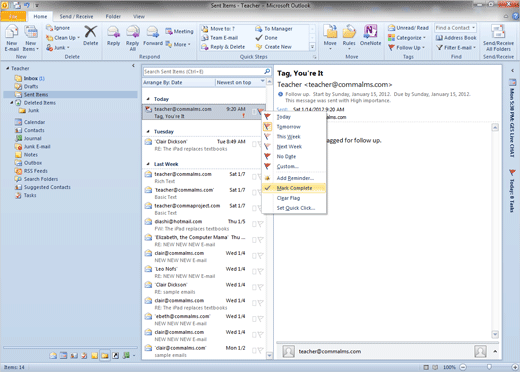Switch to the Send / Receive tab
The width and height of the screenshot is (520, 372).
(x=76, y=16)
